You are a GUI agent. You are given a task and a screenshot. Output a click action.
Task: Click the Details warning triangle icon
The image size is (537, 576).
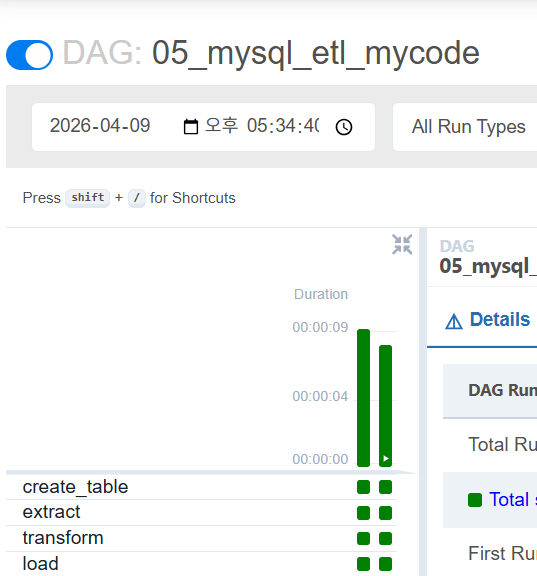(454, 321)
